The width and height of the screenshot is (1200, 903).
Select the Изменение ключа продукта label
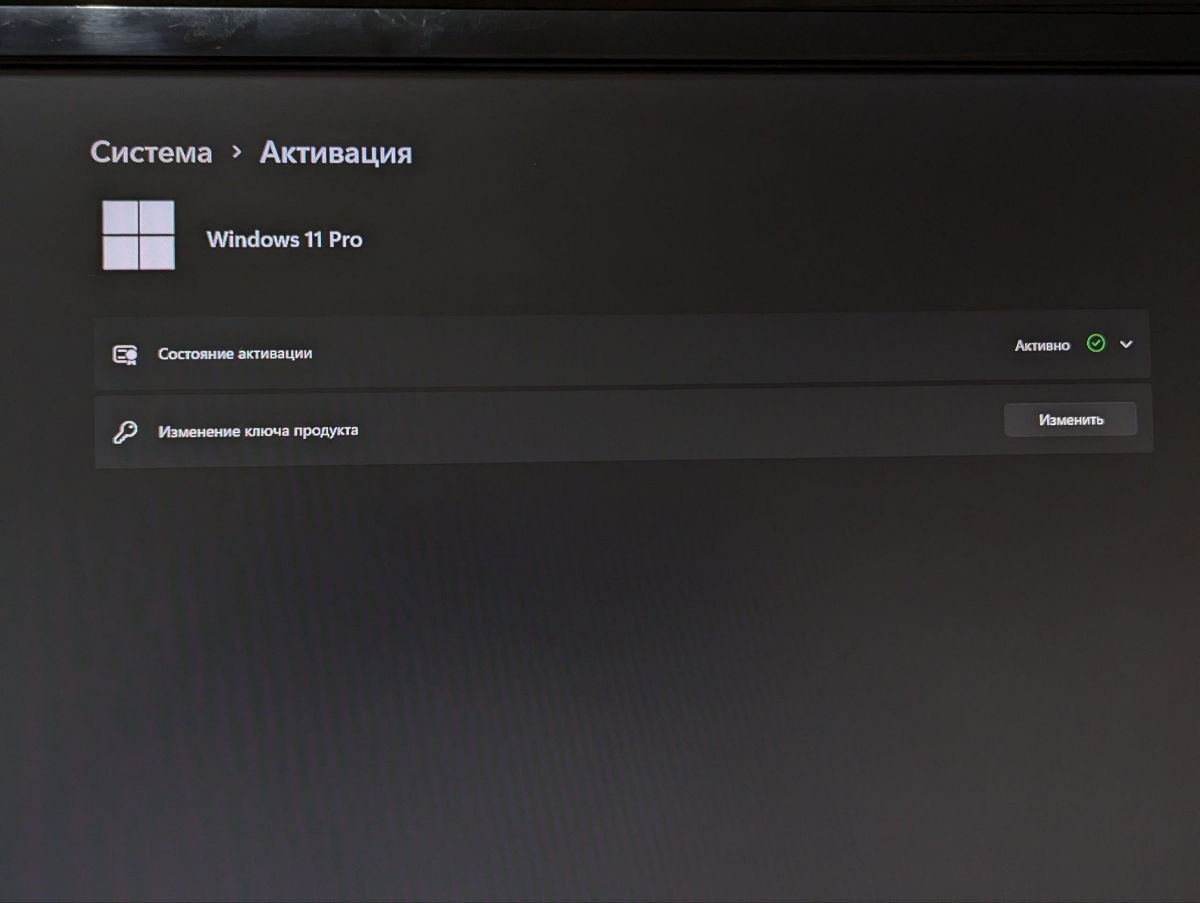click(x=258, y=431)
